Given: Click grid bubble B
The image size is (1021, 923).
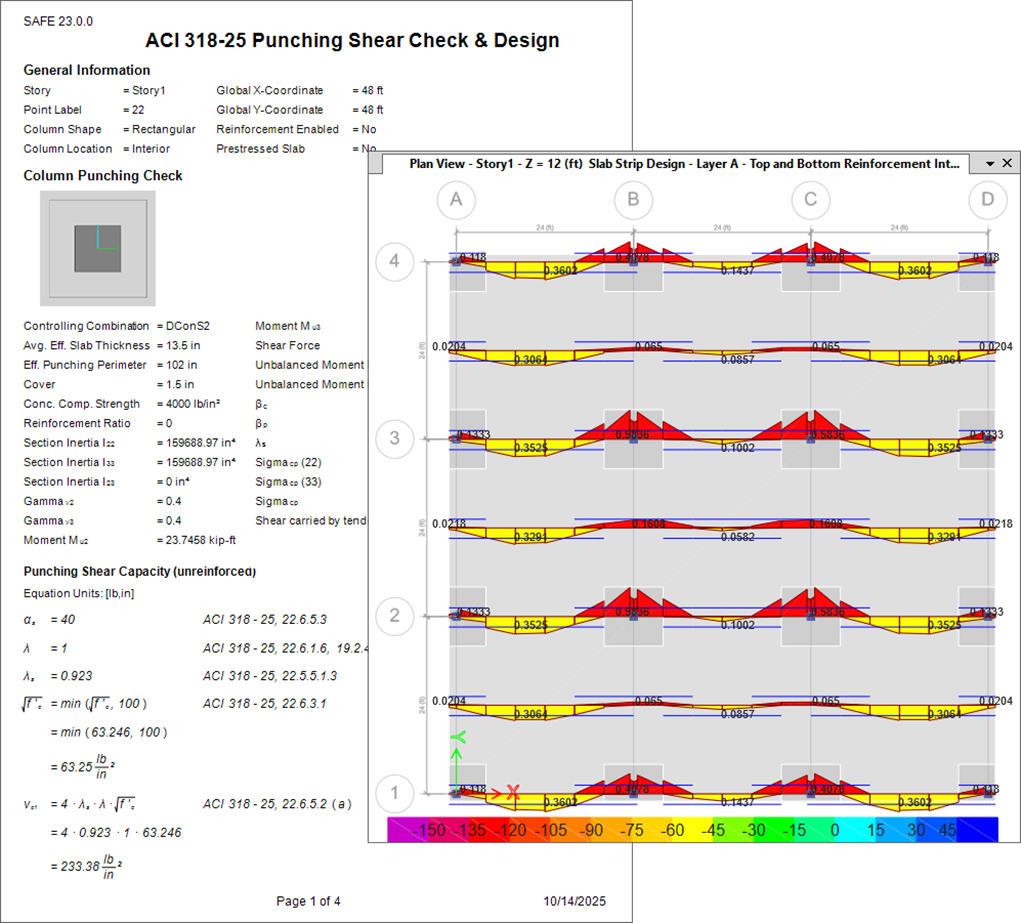Looking at the screenshot, I should (x=633, y=200).
